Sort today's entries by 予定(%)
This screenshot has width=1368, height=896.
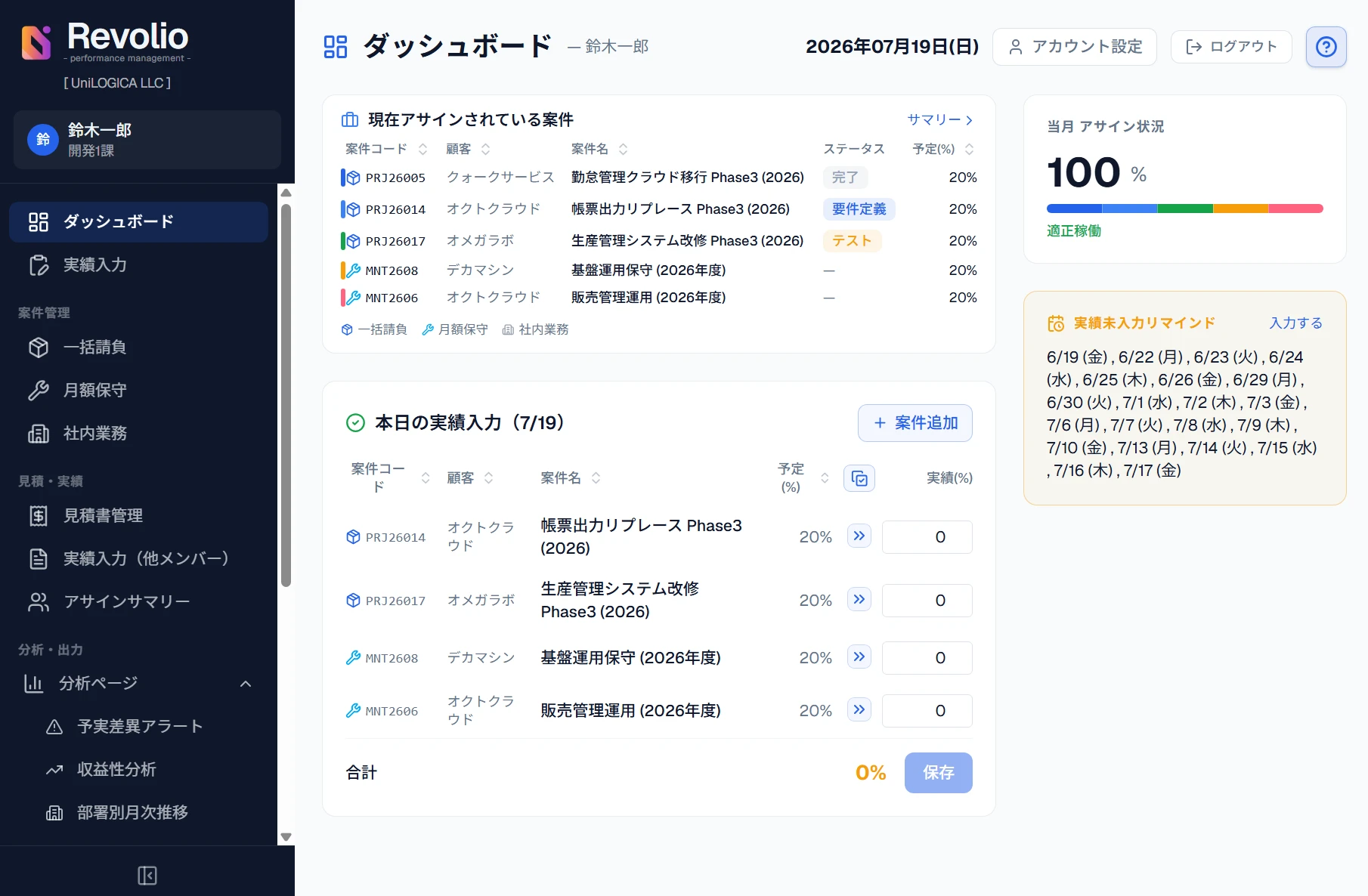tap(825, 478)
